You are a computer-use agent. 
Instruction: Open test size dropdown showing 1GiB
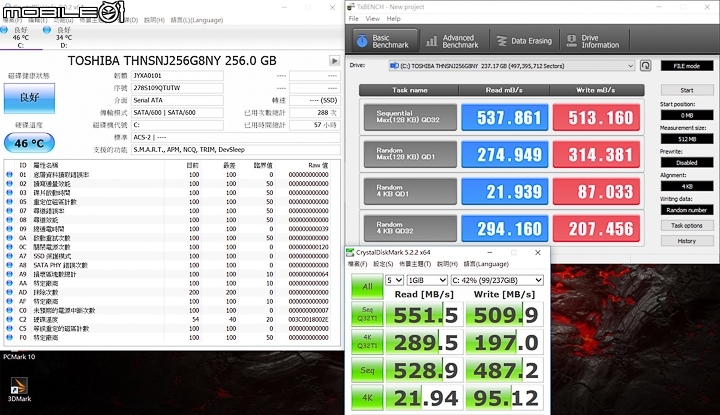click(427, 280)
